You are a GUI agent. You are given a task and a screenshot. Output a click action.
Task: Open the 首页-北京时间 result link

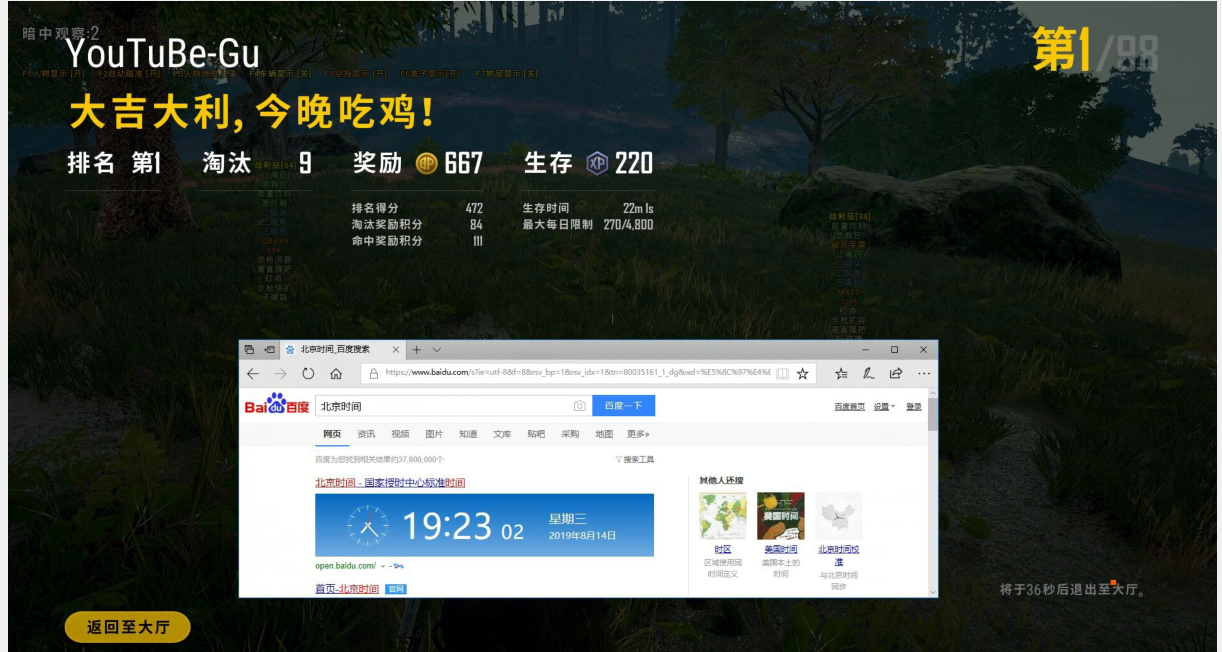347,589
